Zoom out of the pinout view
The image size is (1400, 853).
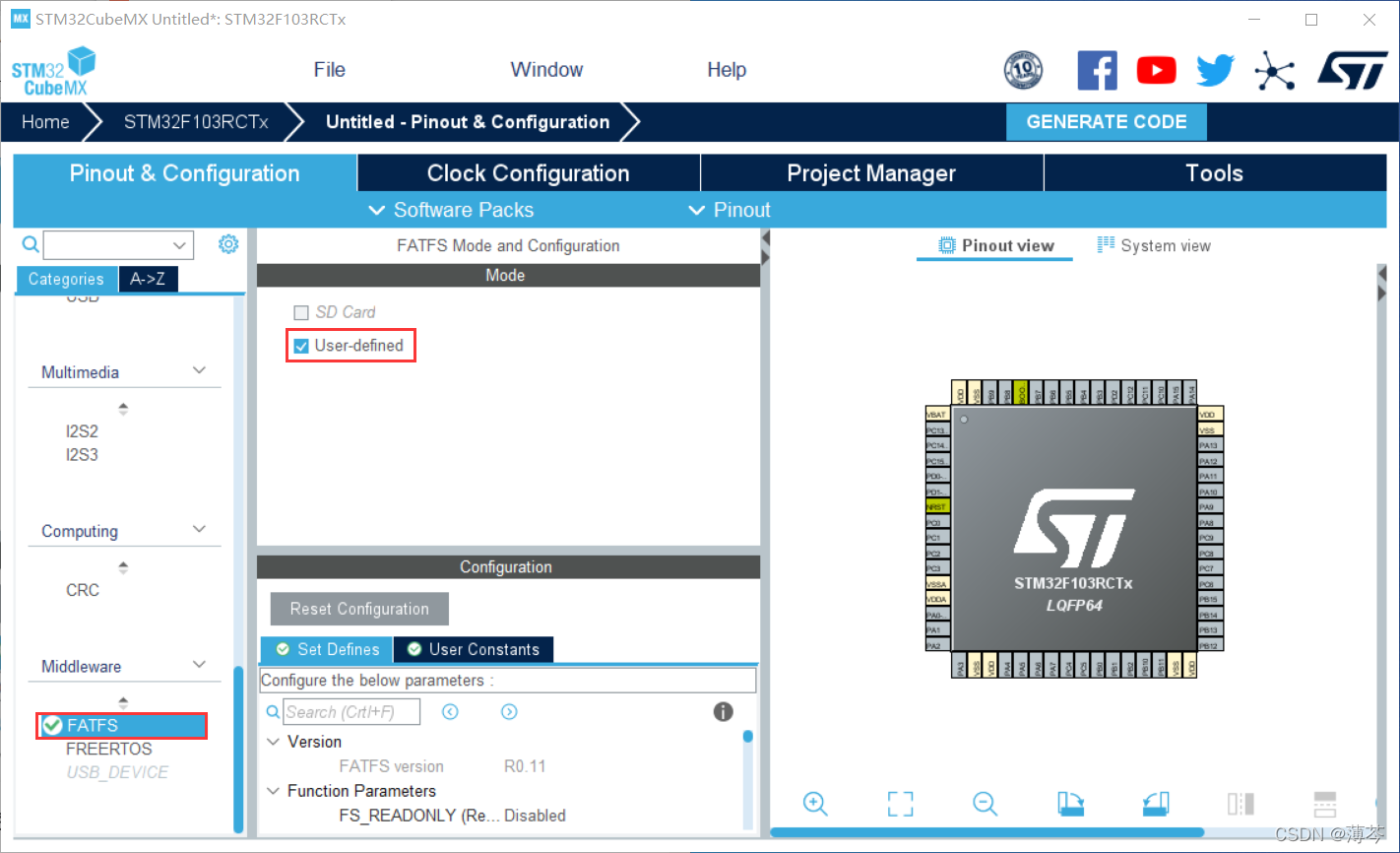(985, 804)
